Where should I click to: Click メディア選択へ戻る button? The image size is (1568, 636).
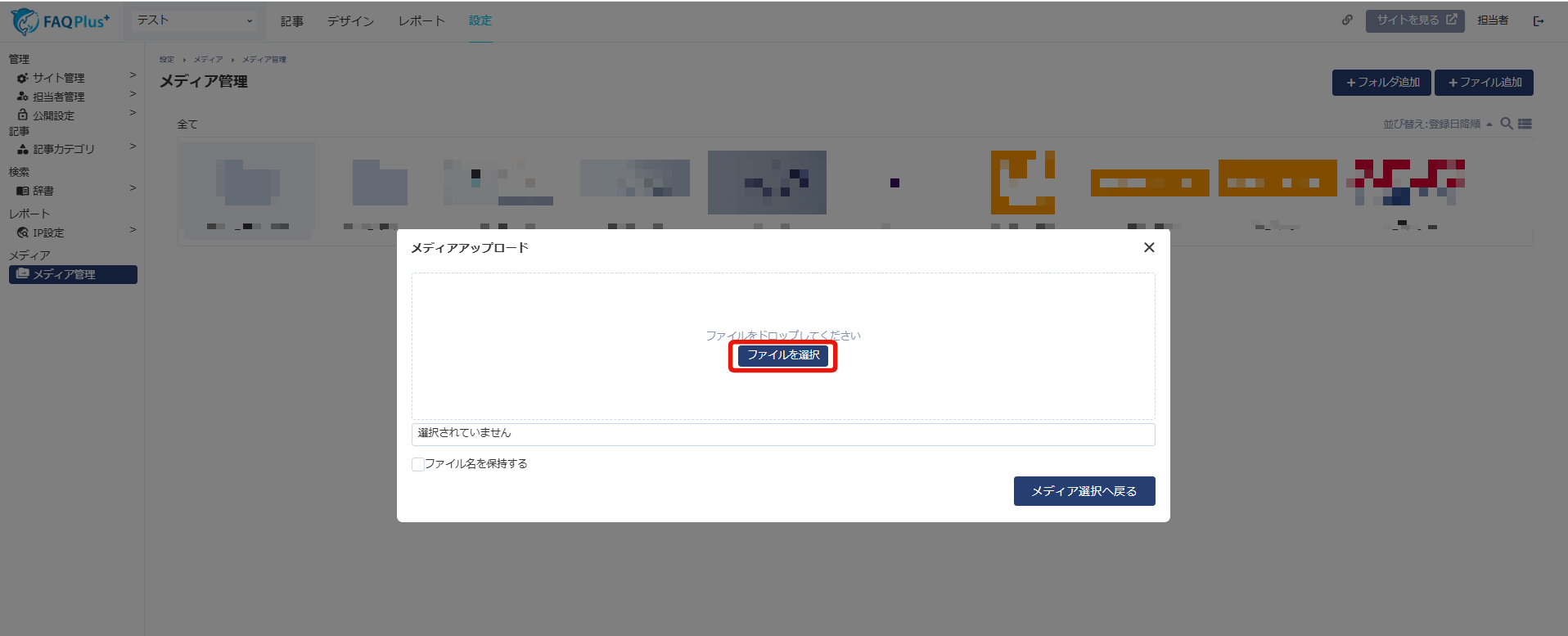(1084, 491)
